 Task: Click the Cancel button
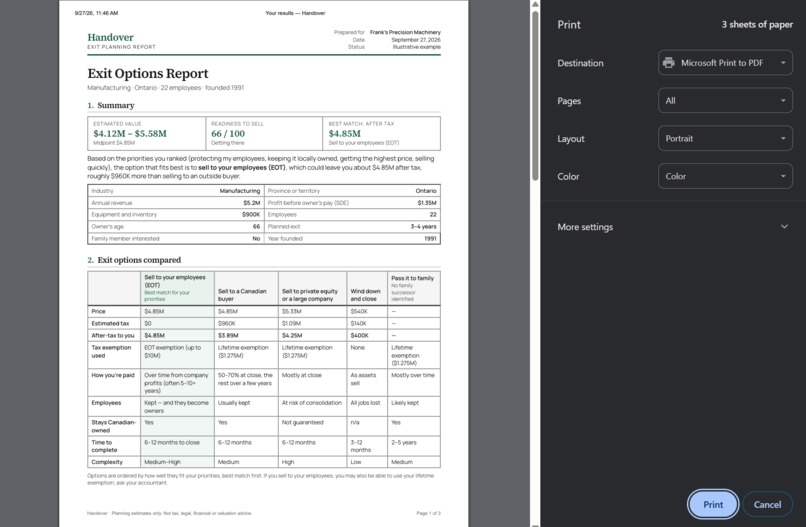click(x=767, y=504)
